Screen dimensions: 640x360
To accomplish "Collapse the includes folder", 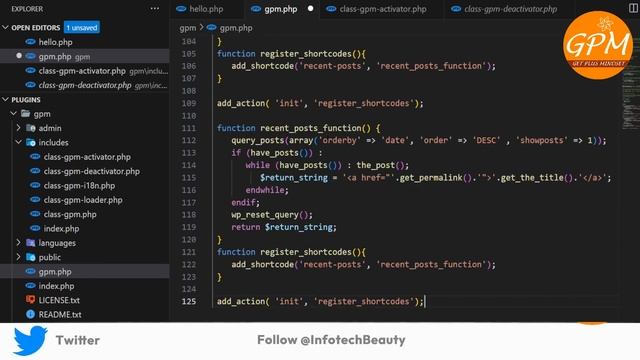I will point(18,142).
